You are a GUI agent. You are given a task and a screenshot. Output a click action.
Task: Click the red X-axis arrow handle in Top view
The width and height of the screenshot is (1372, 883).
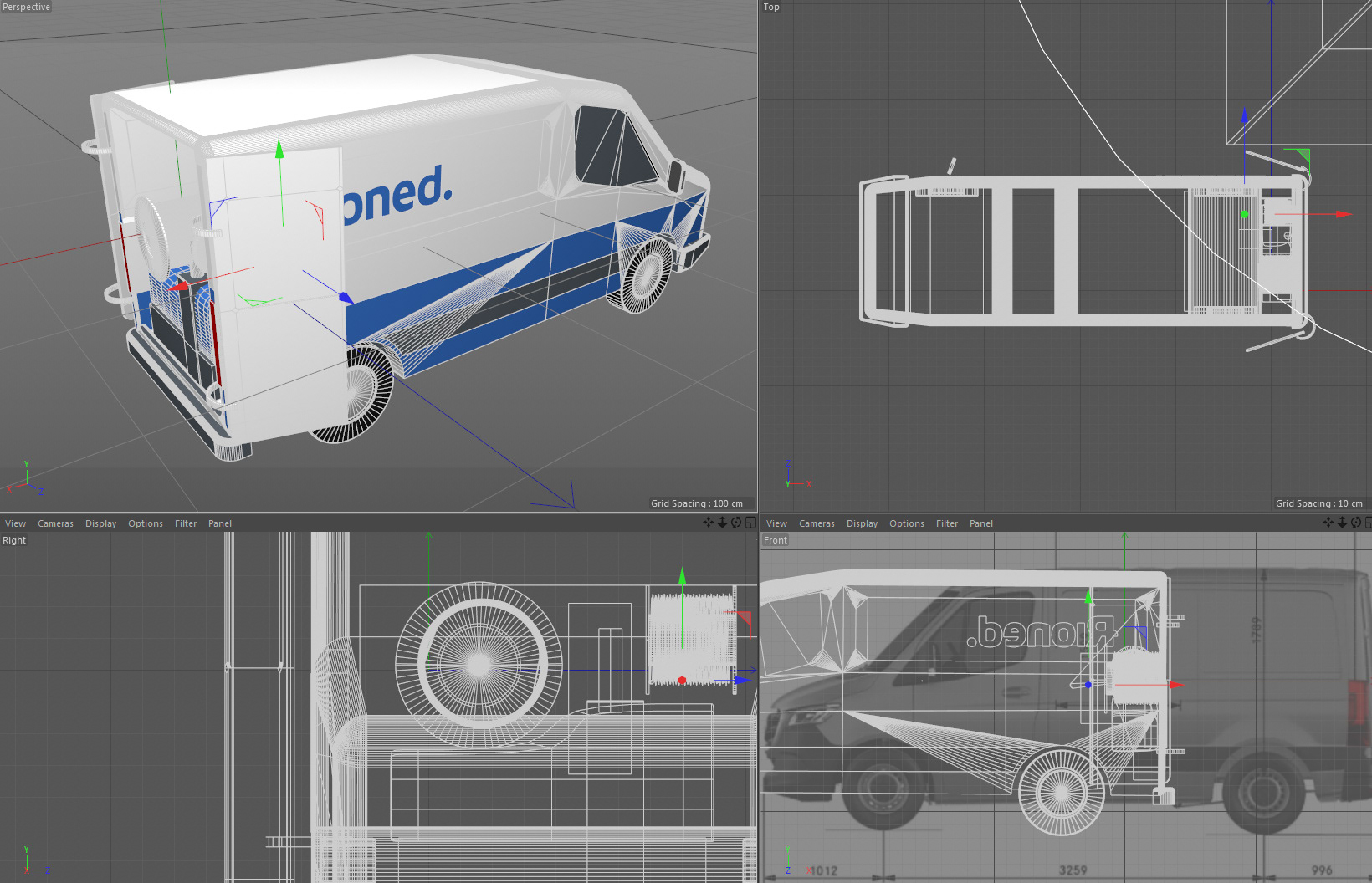[1344, 214]
